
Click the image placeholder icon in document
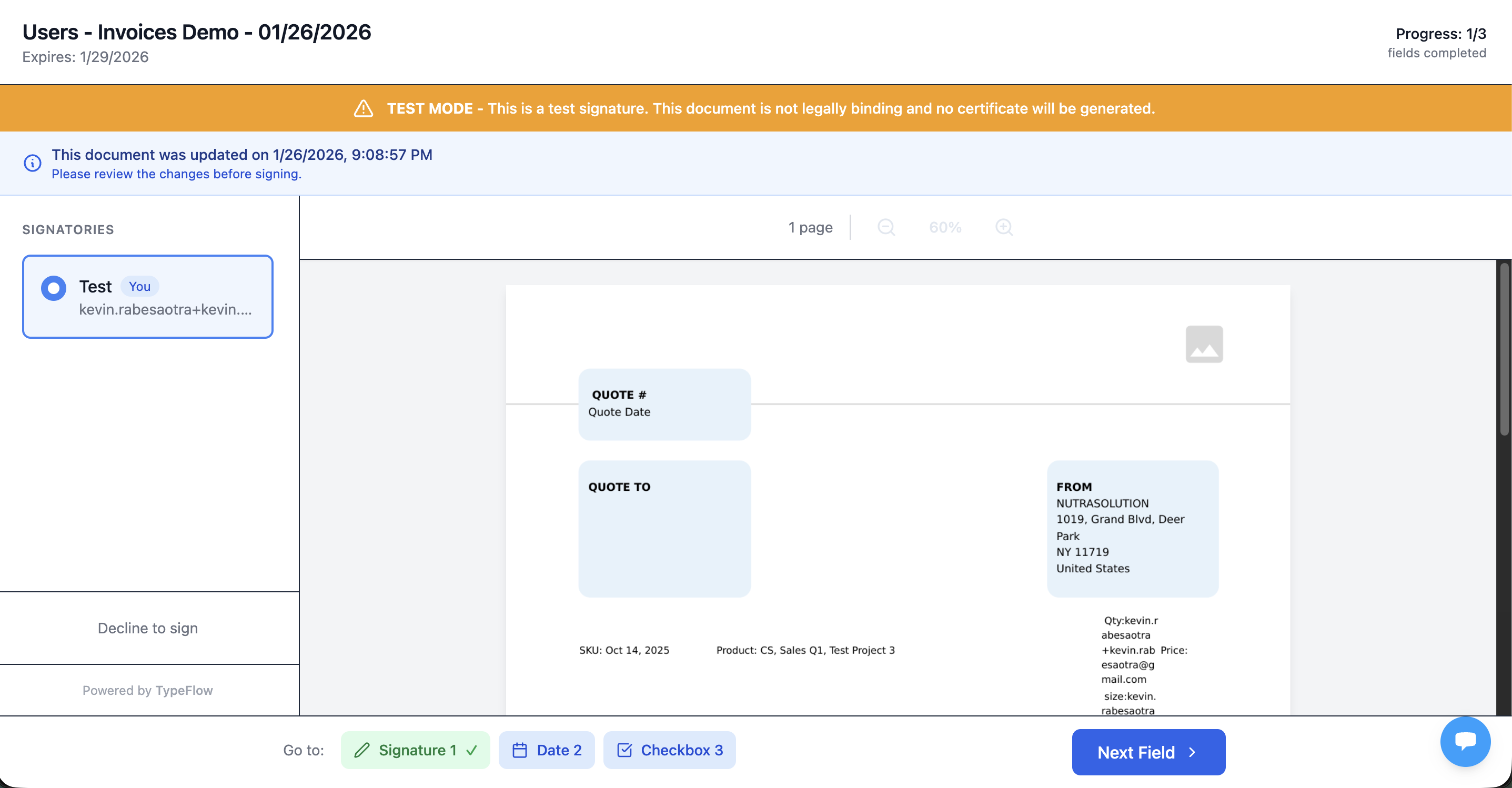[1204, 345]
